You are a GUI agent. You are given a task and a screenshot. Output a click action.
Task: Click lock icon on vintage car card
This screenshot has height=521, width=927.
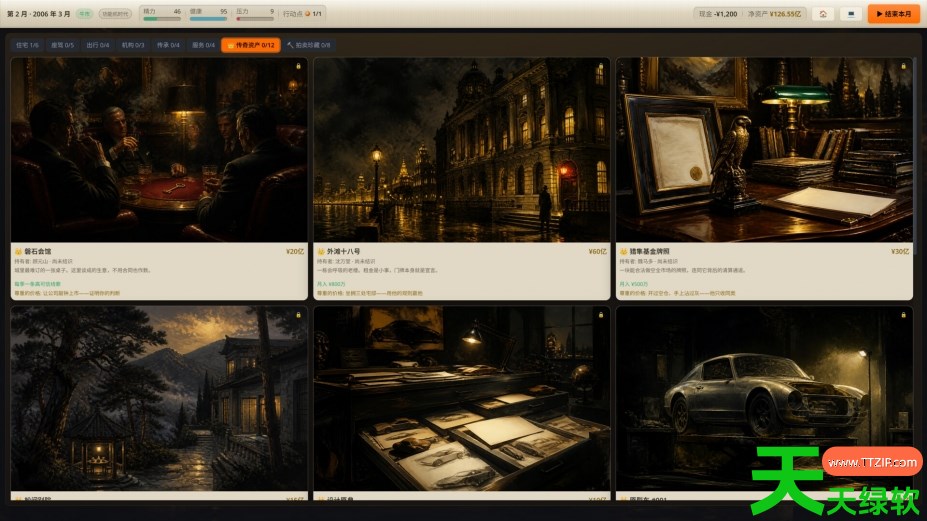(903, 315)
